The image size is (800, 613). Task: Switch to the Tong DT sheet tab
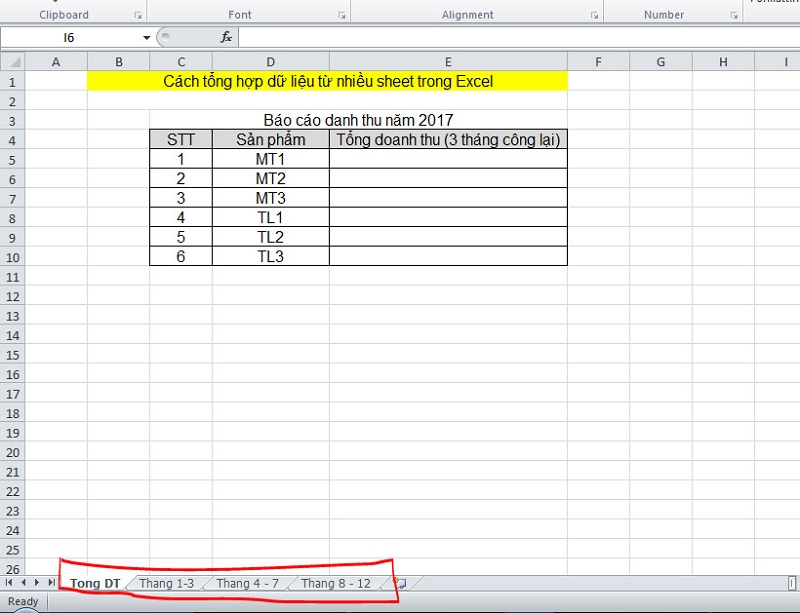click(95, 583)
